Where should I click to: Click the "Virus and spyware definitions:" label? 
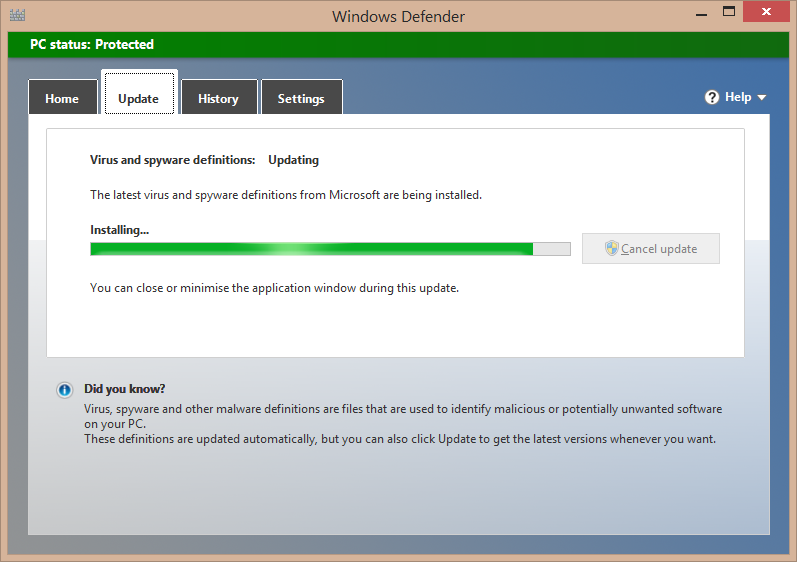pos(172,160)
